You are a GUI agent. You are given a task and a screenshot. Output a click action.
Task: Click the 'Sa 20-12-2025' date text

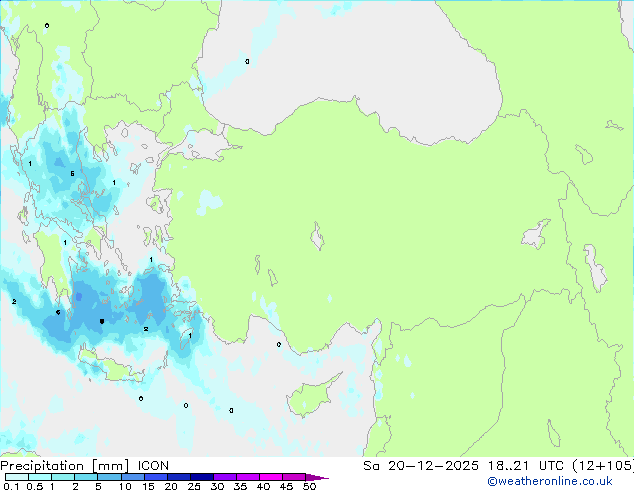421,466
